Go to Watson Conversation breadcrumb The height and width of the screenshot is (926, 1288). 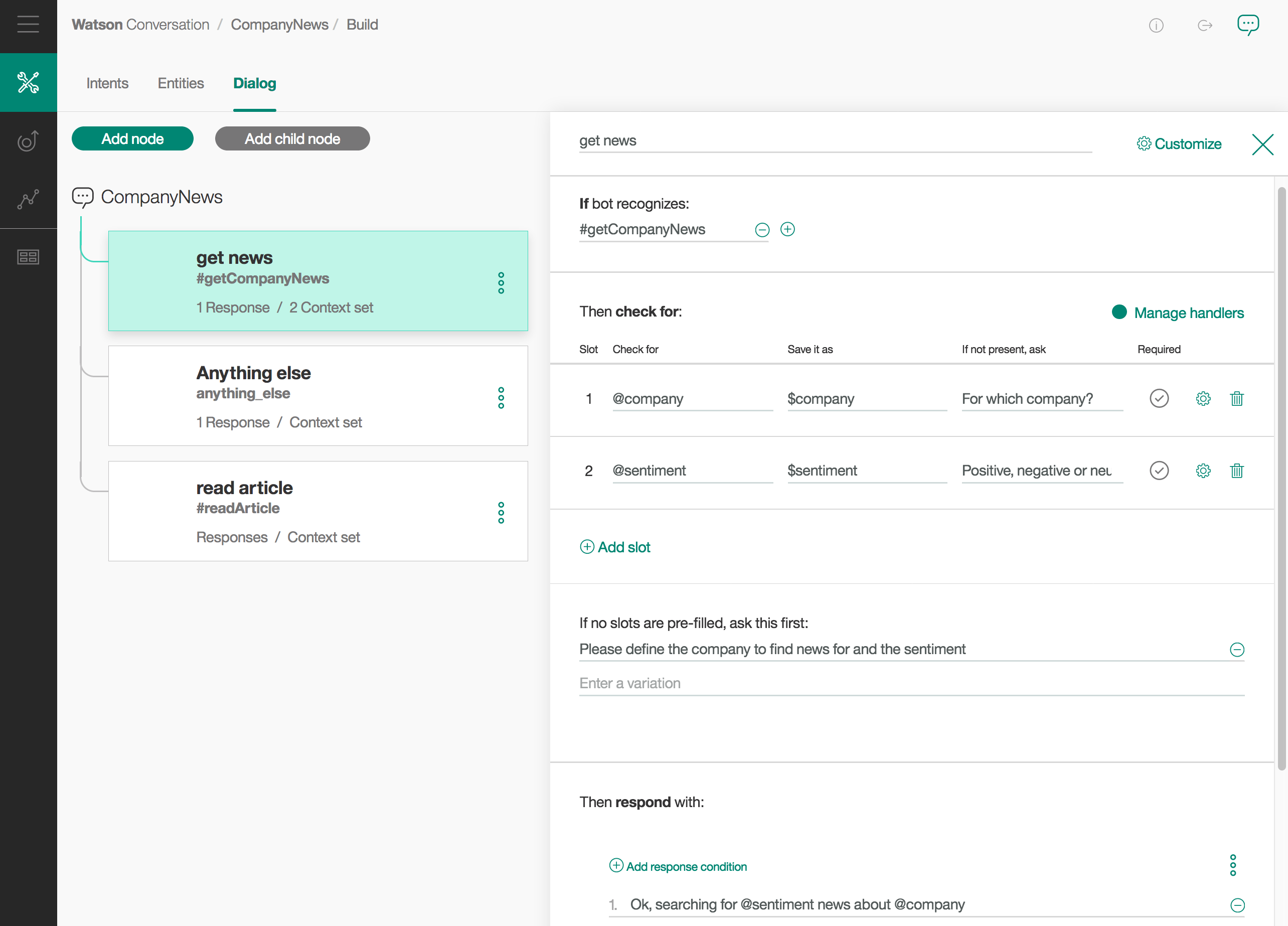[x=140, y=25]
